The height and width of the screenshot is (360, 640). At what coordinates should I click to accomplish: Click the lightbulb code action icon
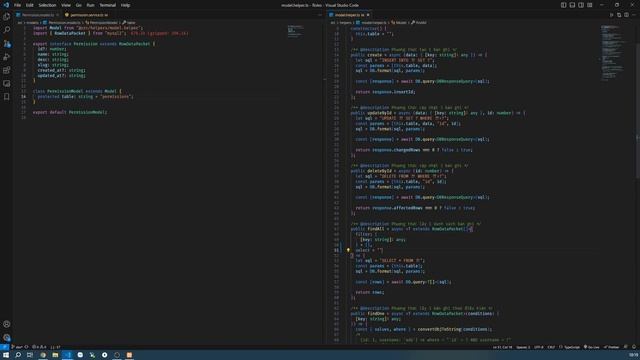tap(348, 250)
